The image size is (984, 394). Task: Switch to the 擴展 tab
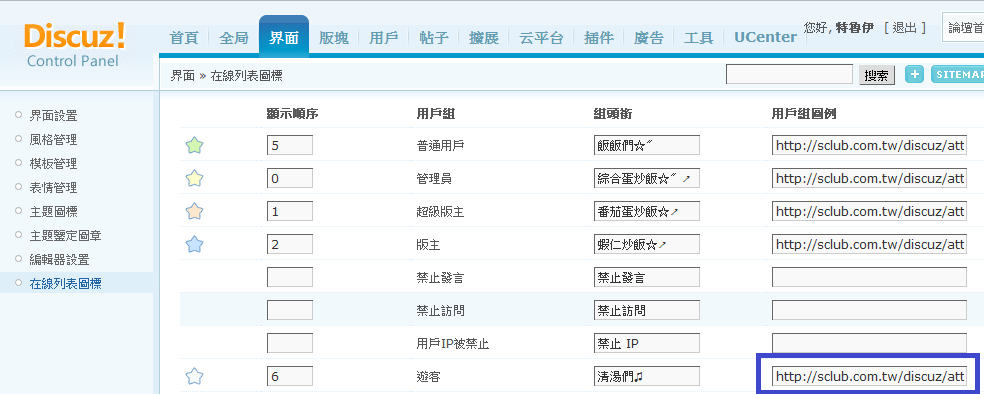484,38
